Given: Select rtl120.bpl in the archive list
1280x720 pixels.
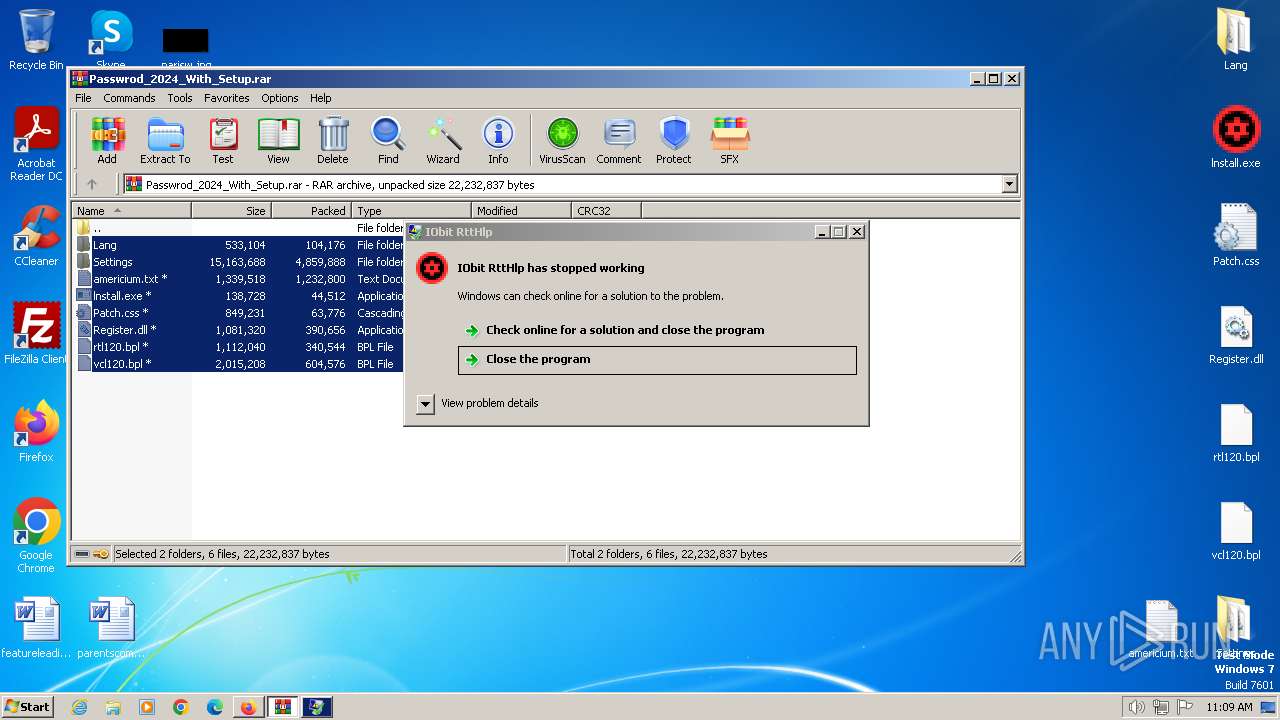Looking at the screenshot, I should click(x=240, y=347).
